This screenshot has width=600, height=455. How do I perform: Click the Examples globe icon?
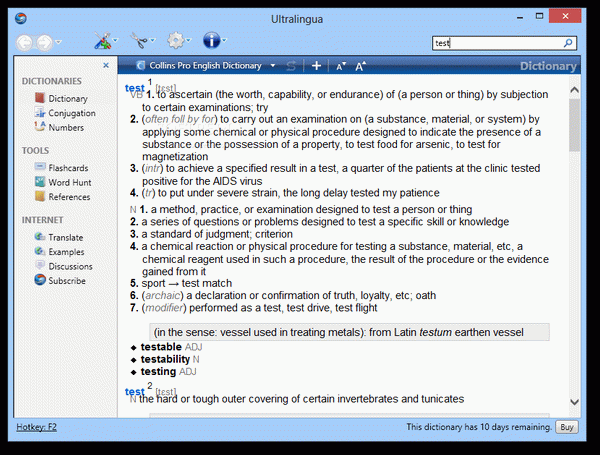(40, 251)
